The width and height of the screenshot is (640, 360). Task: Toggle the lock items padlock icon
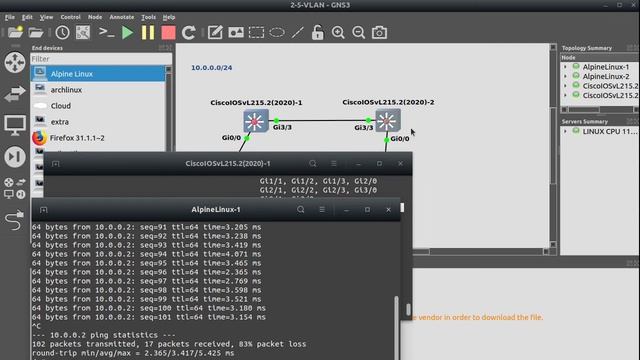coord(318,32)
